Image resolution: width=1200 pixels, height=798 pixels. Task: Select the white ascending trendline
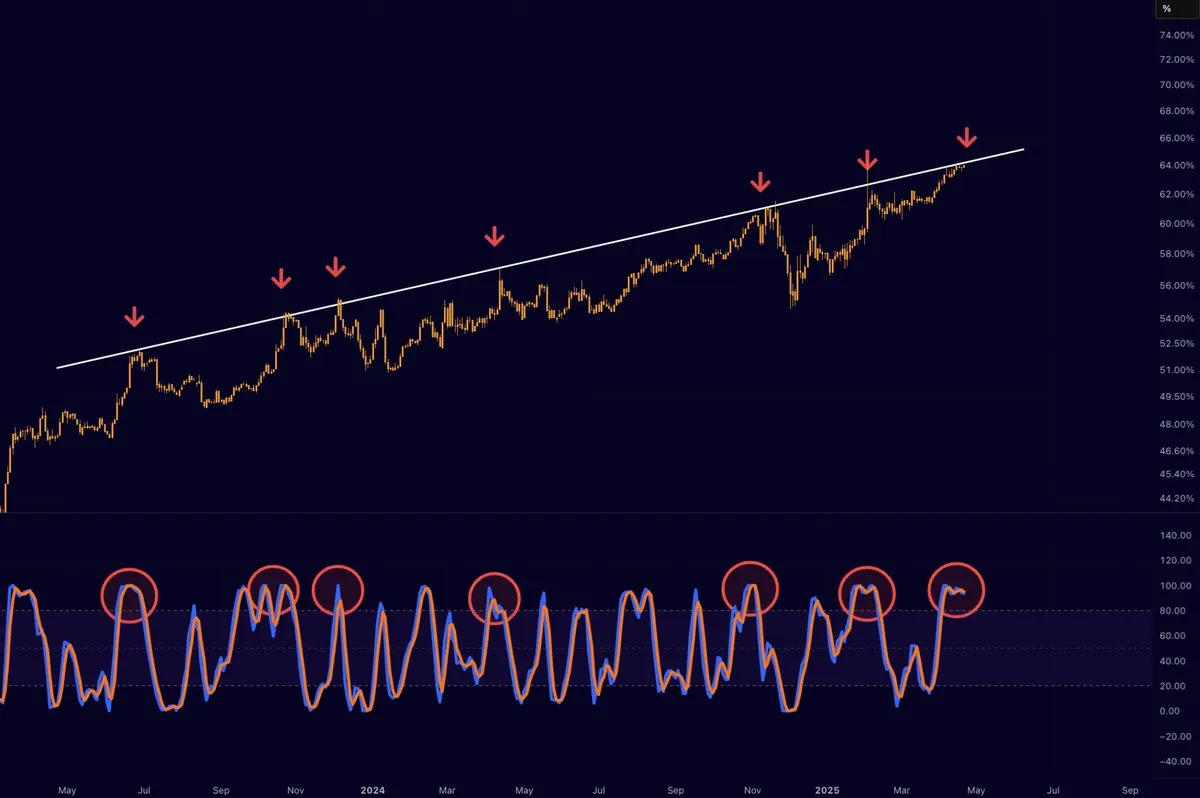540,259
